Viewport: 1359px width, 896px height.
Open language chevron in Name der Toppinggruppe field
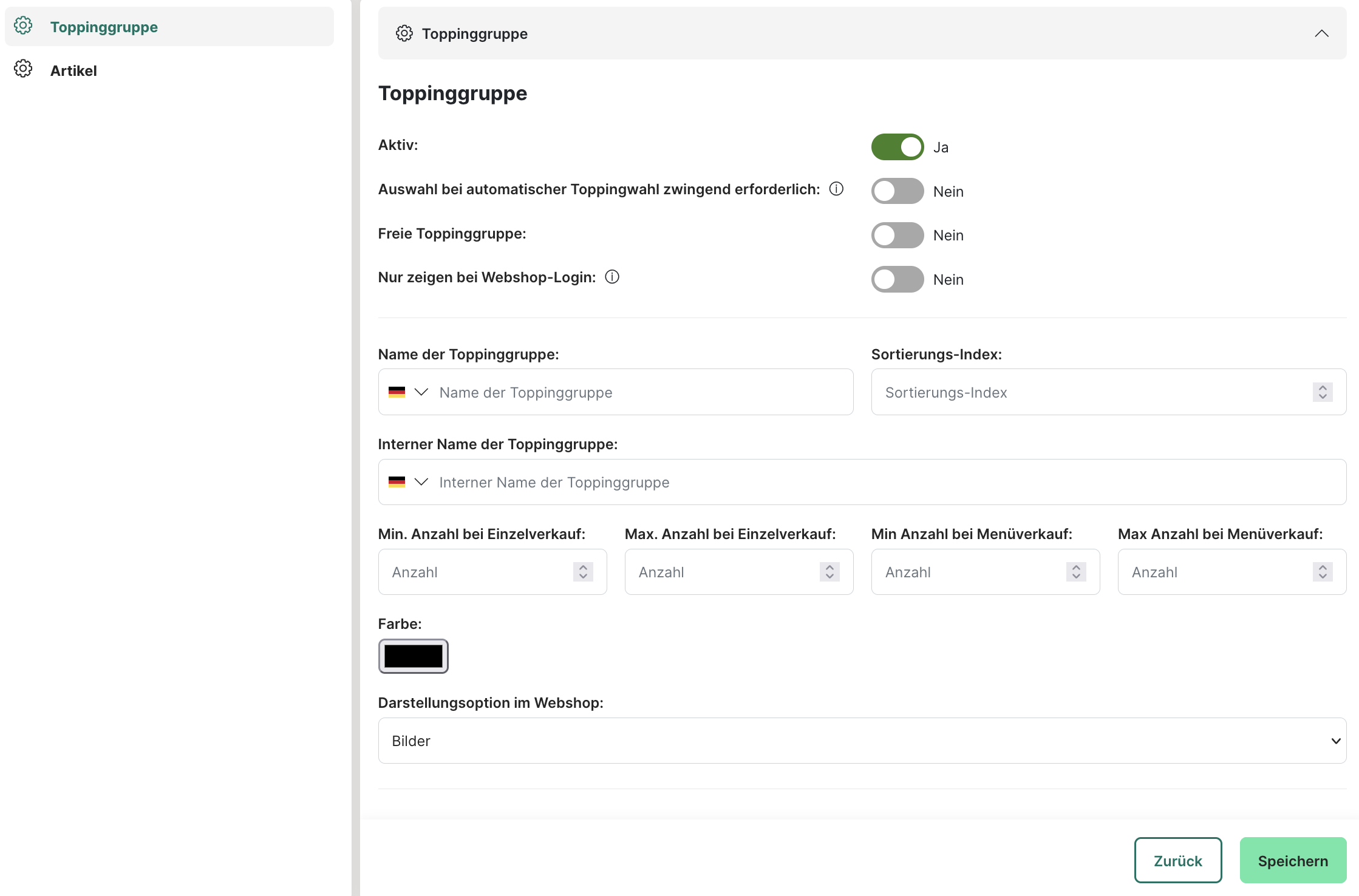pyautogui.click(x=421, y=392)
